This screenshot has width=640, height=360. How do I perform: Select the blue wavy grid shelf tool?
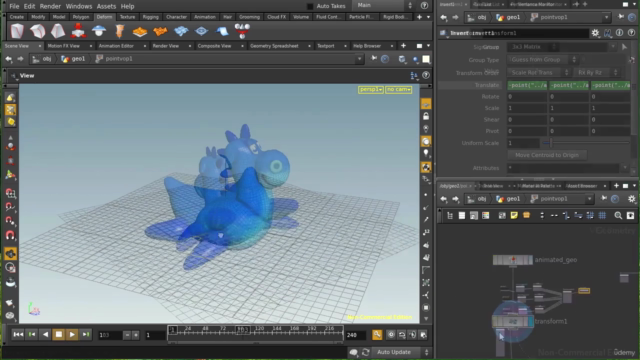(181, 31)
